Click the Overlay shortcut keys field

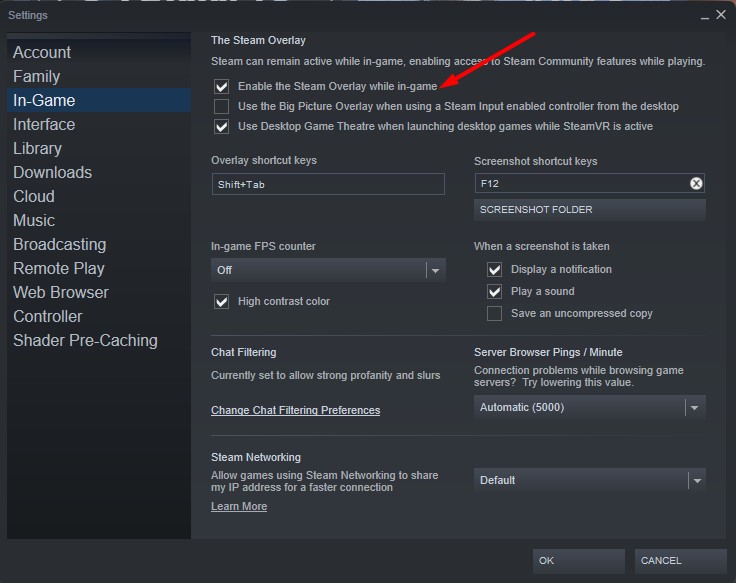(328, 184)
